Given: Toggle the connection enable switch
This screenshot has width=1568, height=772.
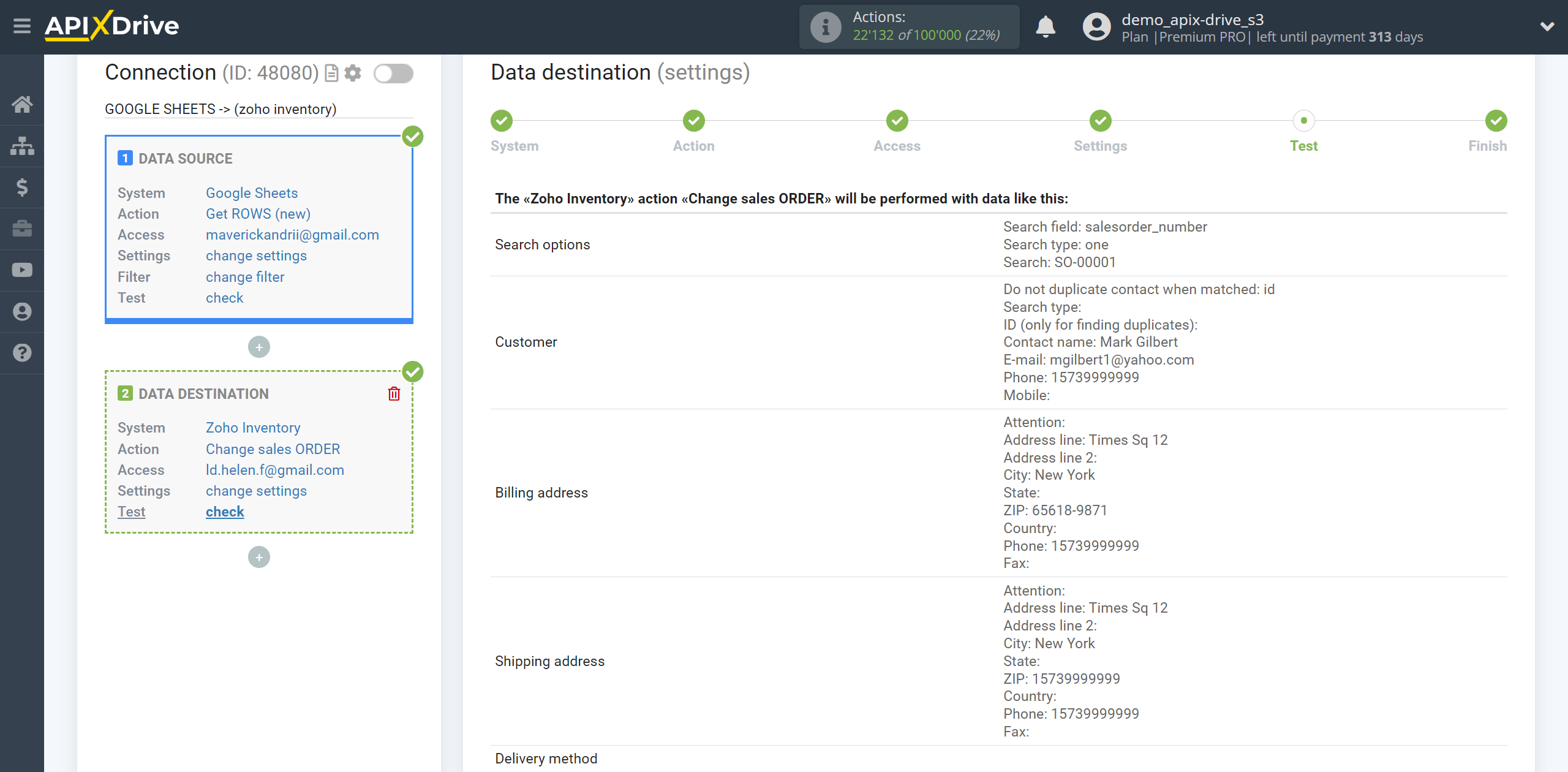Looking at the screenshot, I should pyautogui.click(x=393, y=74).
